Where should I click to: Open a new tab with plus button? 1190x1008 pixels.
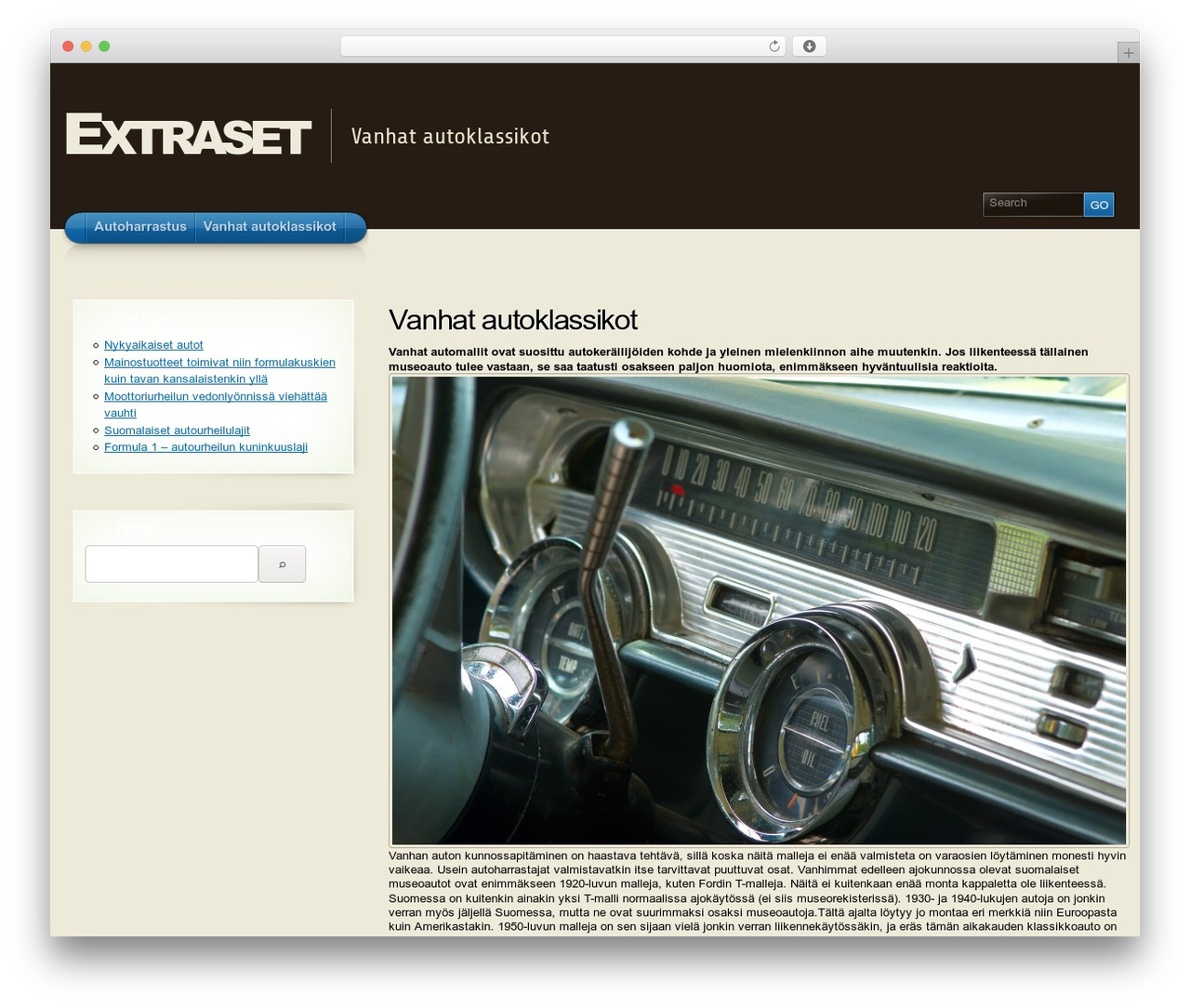coord(1128,53)
